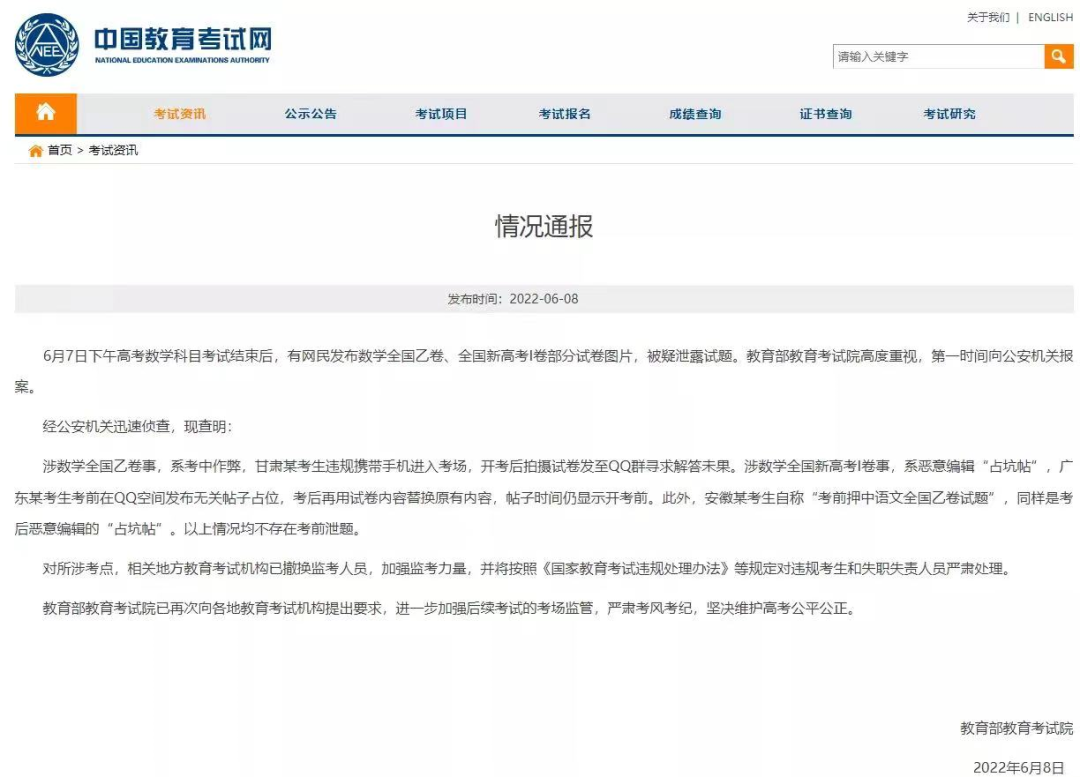Image resolution: width=1080 pixels, height=777 pixels.
Task: Focus the 请输入关键字 search field
Action: [938, 56]
